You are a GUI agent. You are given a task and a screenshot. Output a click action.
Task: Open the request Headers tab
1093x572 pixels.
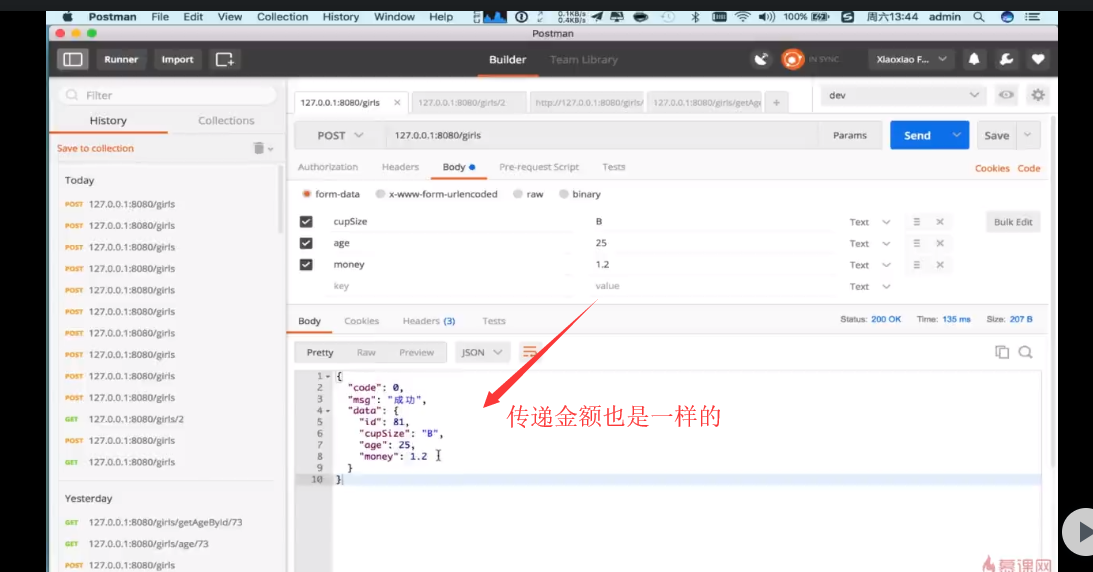coord(400,167)
